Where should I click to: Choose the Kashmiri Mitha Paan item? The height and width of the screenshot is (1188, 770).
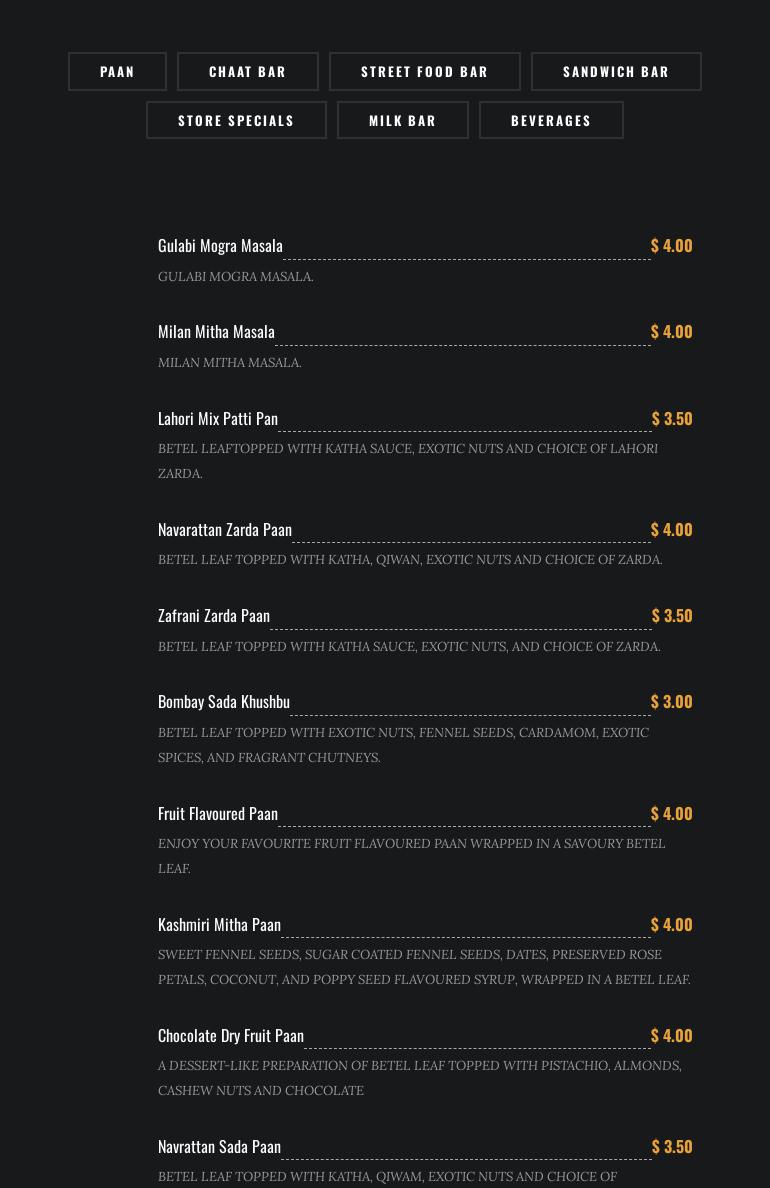(x=219, y=925)
